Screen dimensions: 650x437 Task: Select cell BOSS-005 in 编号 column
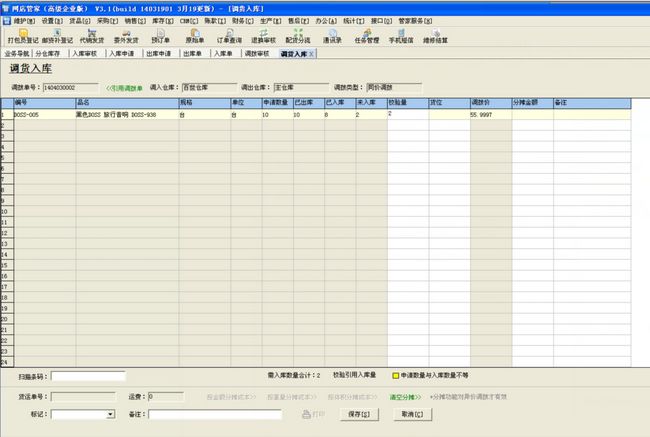pos(45,114)
